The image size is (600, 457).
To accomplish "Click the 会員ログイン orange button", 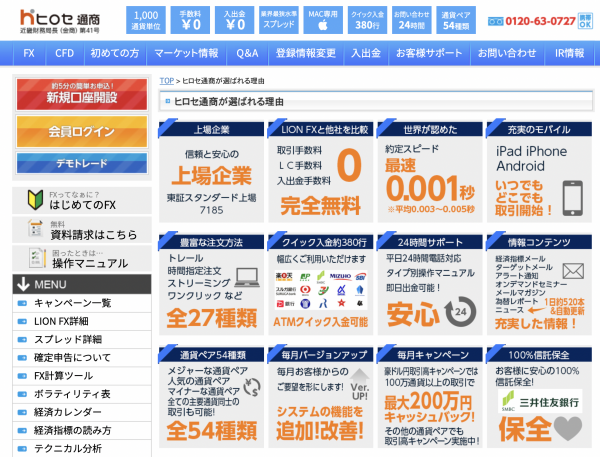I will [82, 131].
